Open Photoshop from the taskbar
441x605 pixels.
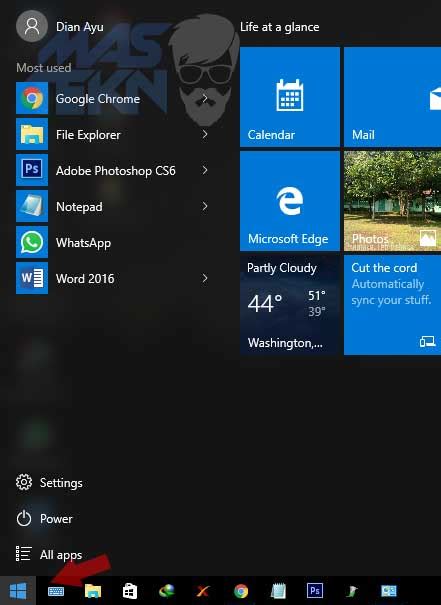pyautogui.click(x=315, y=591)
